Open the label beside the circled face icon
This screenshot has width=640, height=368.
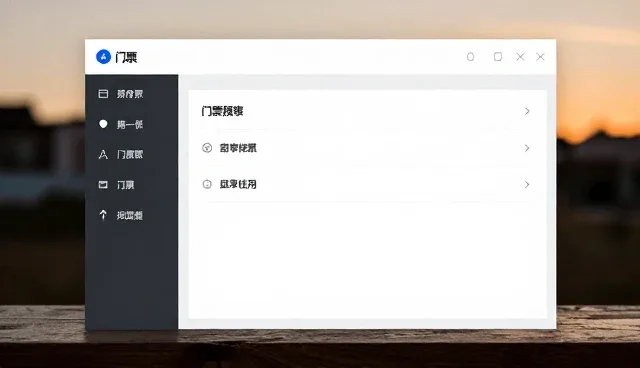tap(238, 184)
